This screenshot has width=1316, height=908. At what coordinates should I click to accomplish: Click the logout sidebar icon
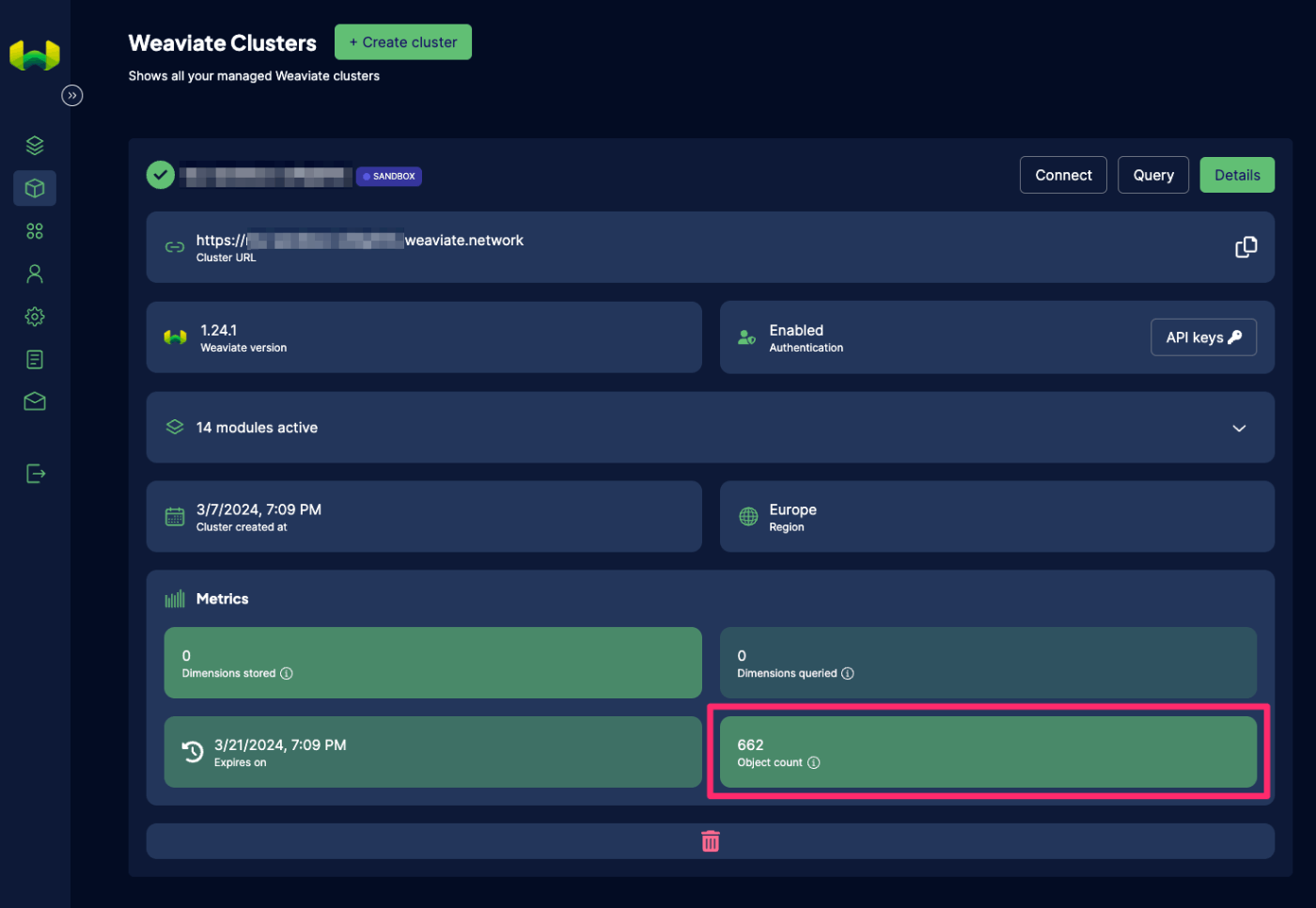pyautogui.click(x=36, y=473)
